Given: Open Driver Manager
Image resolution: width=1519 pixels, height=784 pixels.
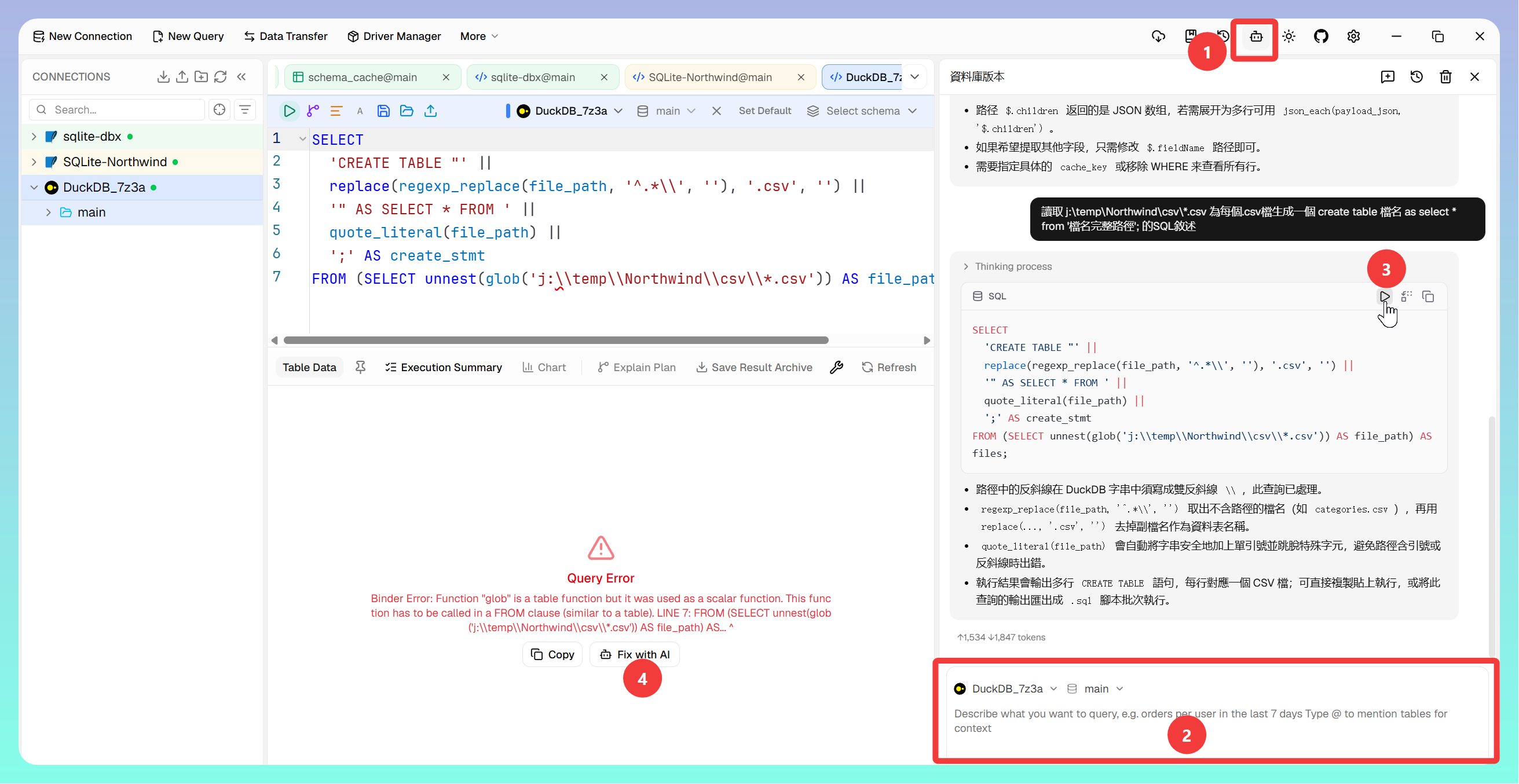Looking at the screenshot, I should [x=394, y=36].
